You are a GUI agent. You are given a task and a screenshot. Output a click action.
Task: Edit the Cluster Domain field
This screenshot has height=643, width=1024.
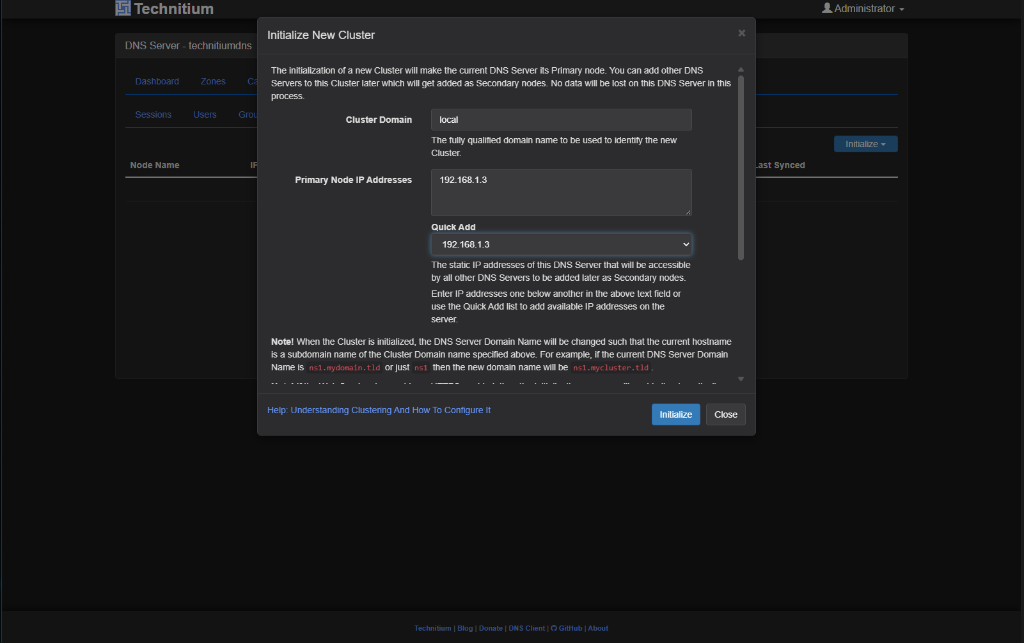click(561, 119)
